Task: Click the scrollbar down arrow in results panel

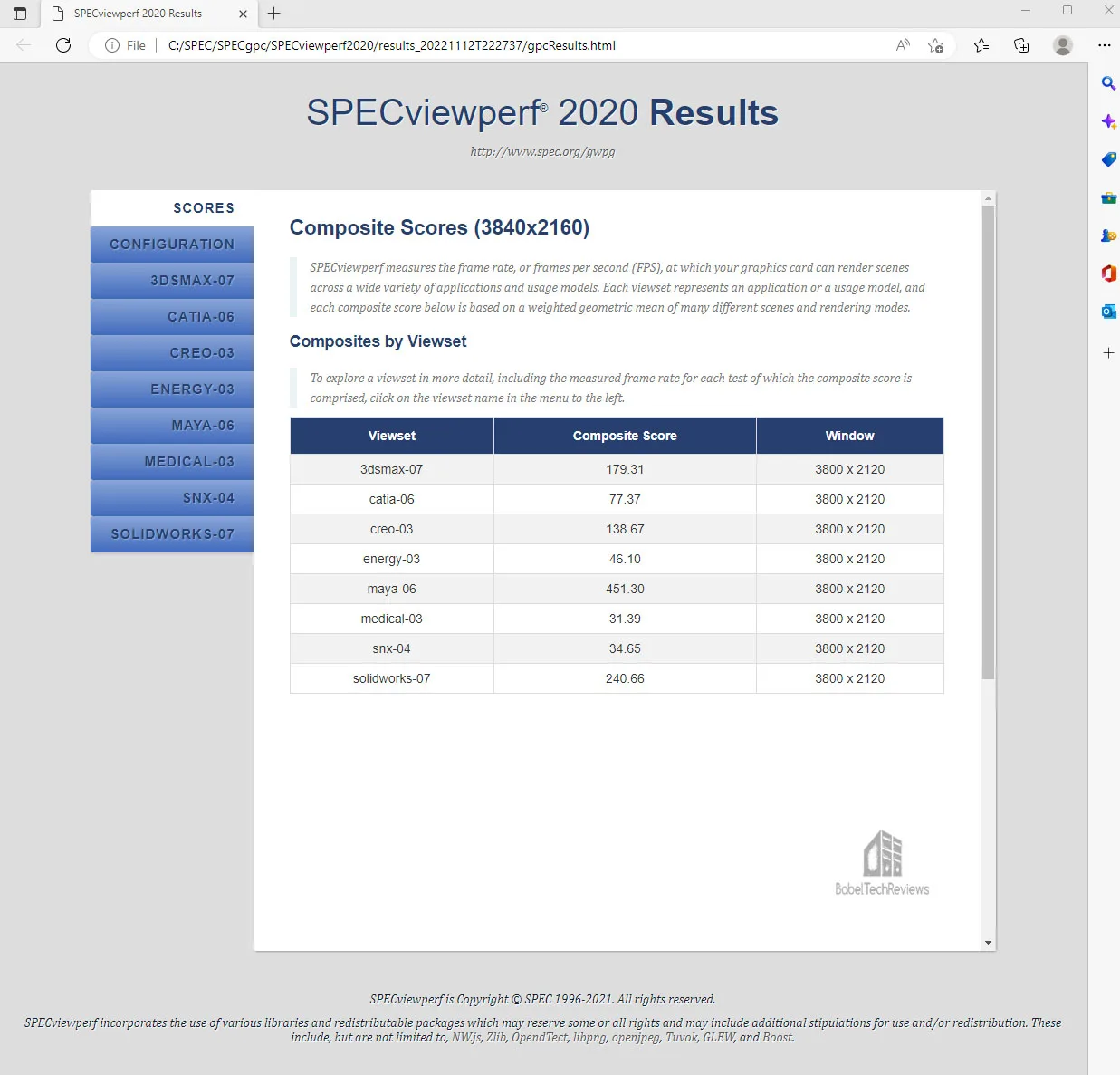Action: tap(988, 943)
